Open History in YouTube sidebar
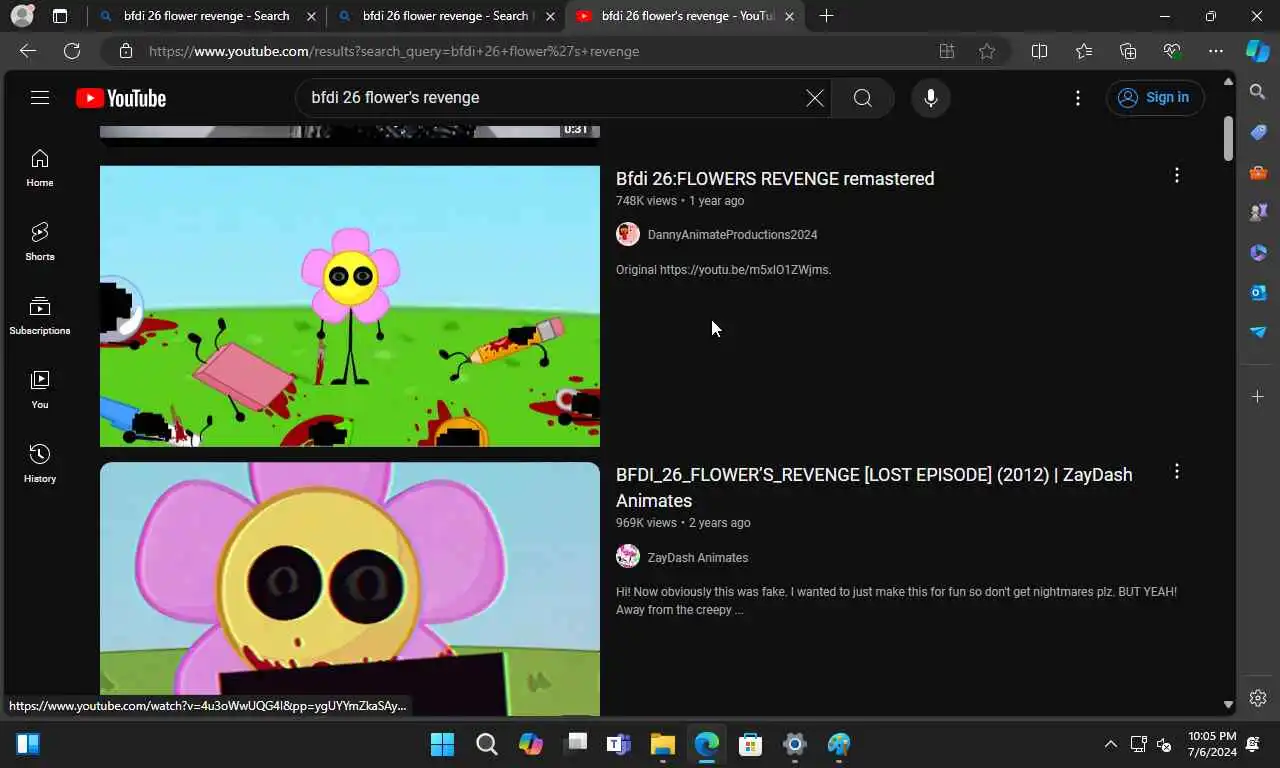The width and height of the screenshot is (1280, 768). [40, 464]
